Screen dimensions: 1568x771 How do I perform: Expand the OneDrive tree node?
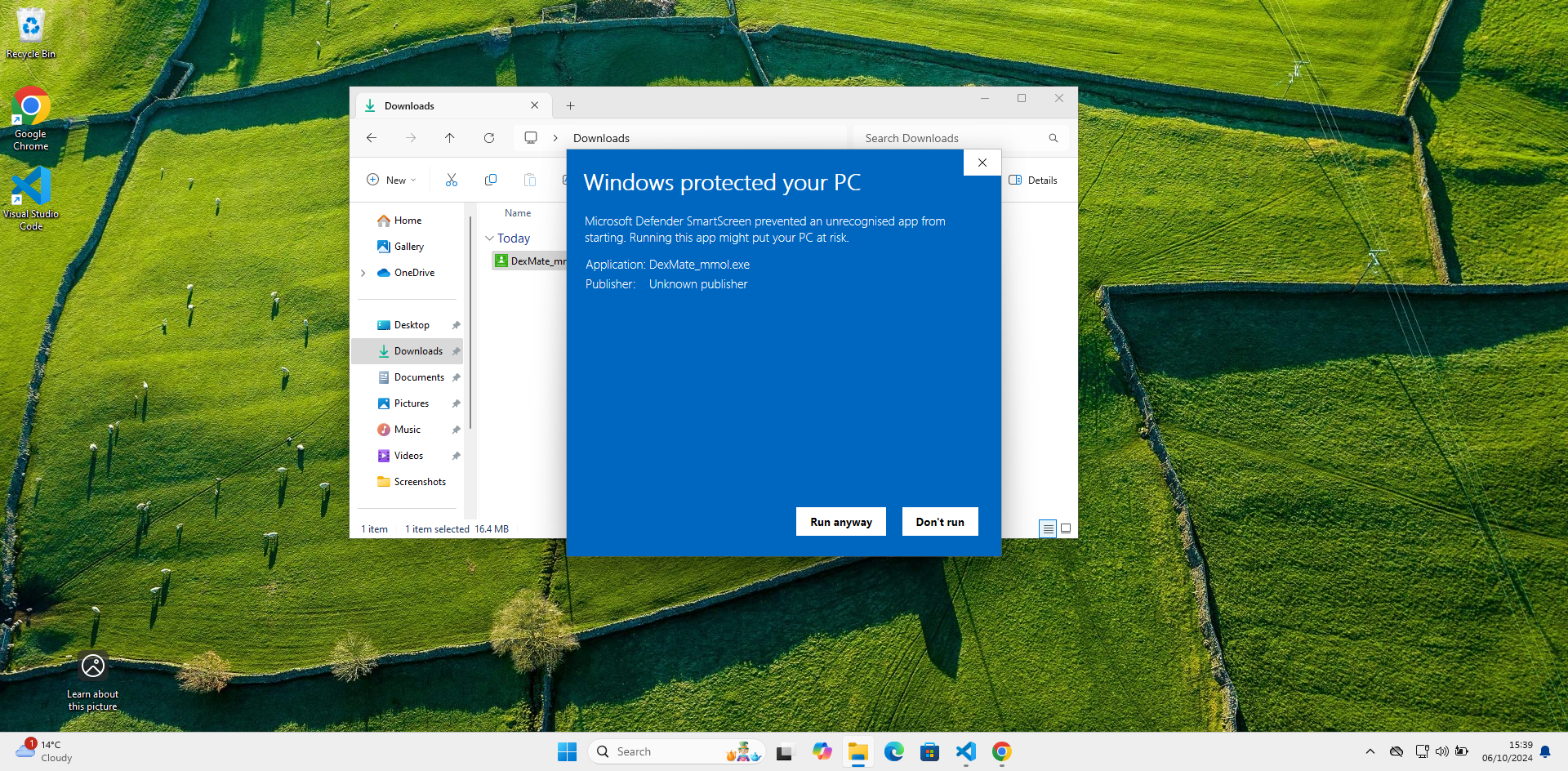363,273
